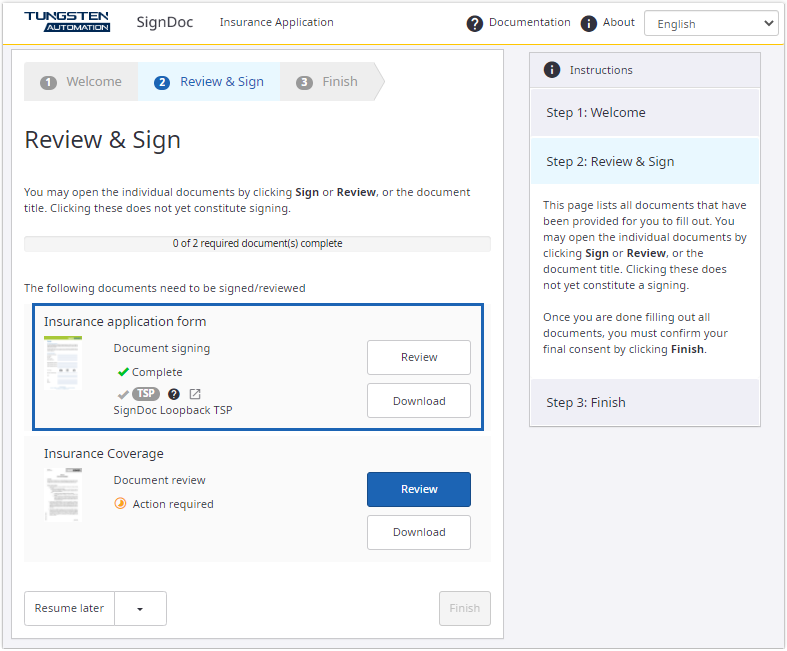This screenshot has height=651, width=787.
Task: Collapse Step 2: Review & Sign section
Action: pyautogui.click(x=644, y=162)
